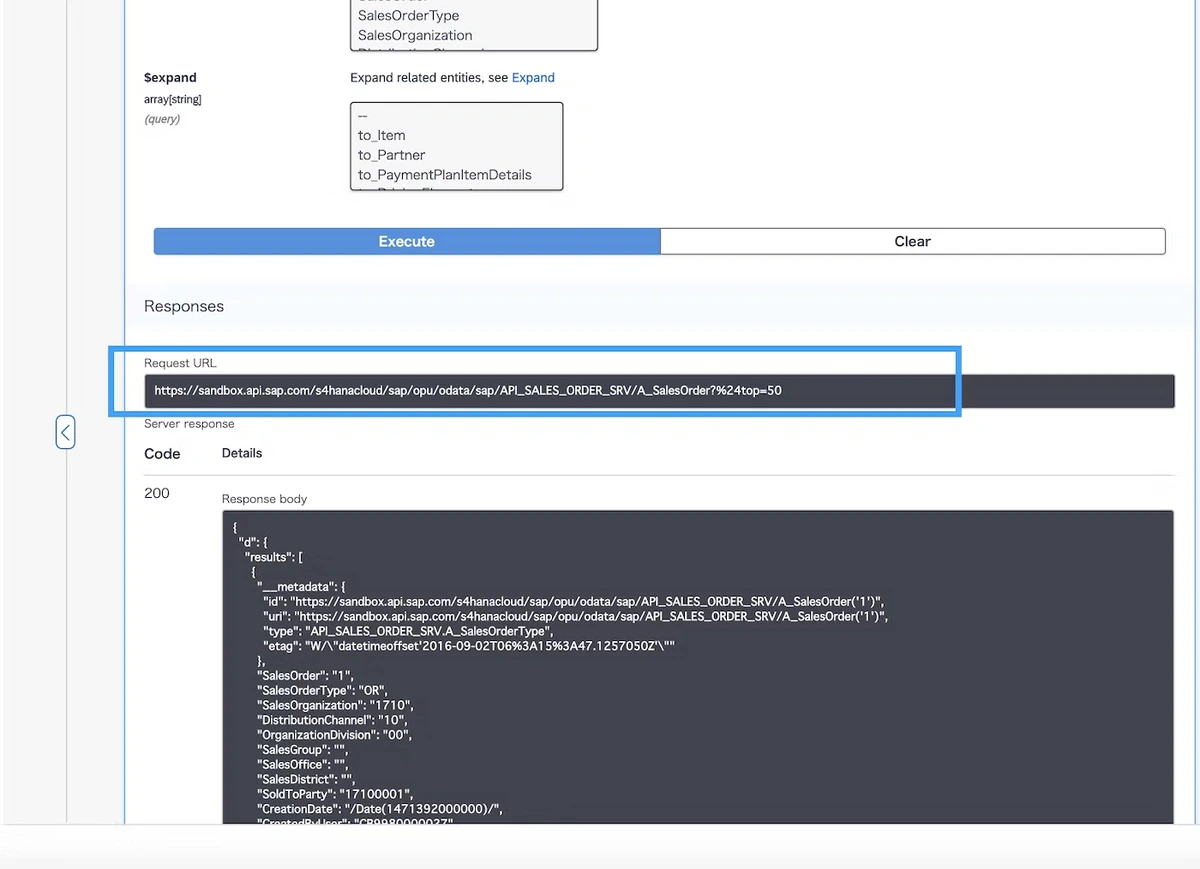1200x869 pixels.
Task: Select the -- option in $expand list
Action: [x=363, y=115]
